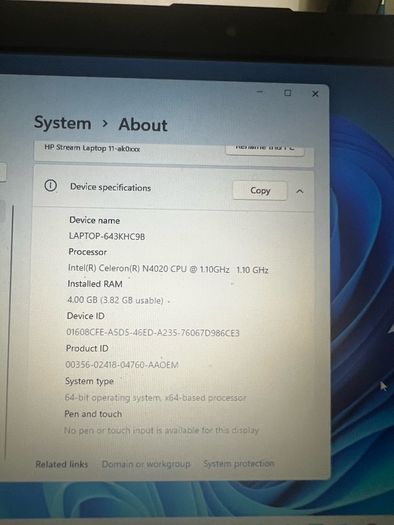Open the System protection link

[239, 463]
